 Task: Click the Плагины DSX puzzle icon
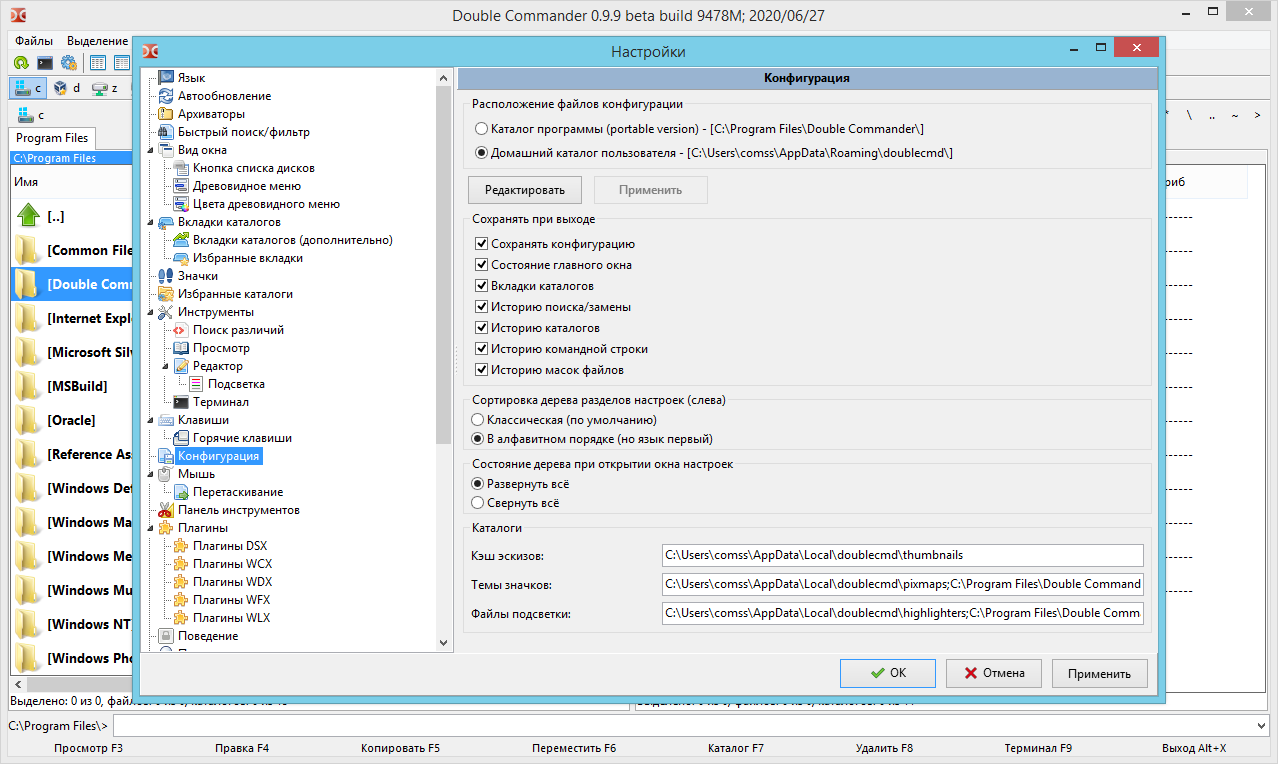pyautogui.click(x=181, y=546)
